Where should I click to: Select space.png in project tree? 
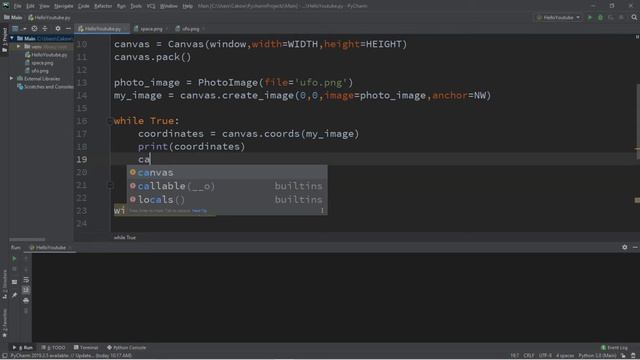[x=40, y=63]
